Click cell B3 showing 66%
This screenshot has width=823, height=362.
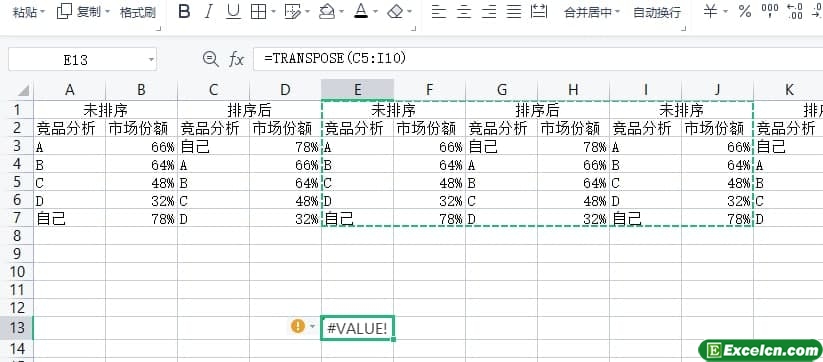click(x=141, y=146)
